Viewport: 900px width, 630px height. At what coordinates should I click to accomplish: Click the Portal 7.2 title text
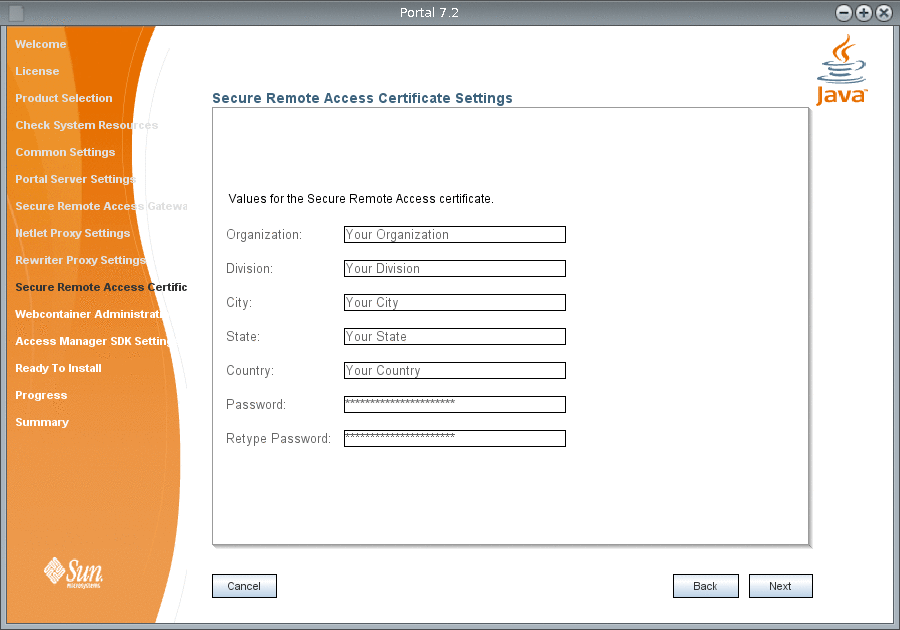(x=429, y=13)
